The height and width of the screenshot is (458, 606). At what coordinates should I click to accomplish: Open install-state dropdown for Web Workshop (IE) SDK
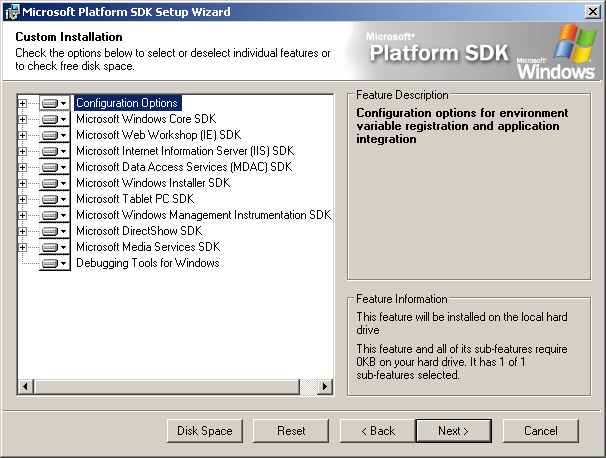coord(54,135)
